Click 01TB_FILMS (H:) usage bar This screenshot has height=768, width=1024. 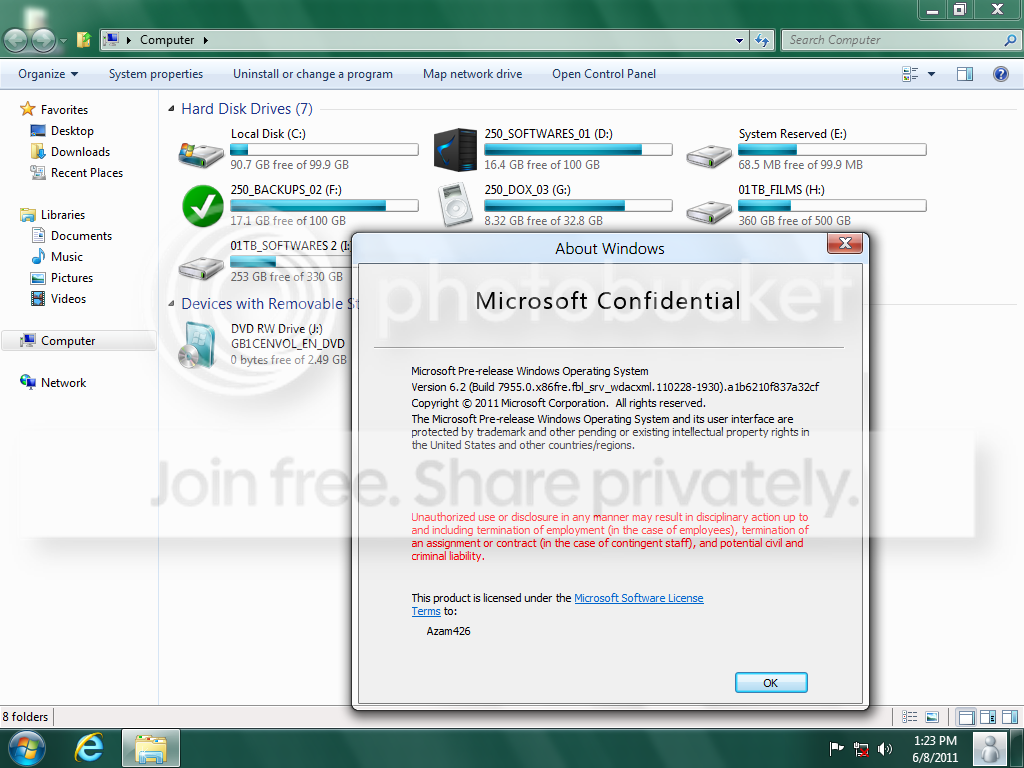[x=832, y=206]
